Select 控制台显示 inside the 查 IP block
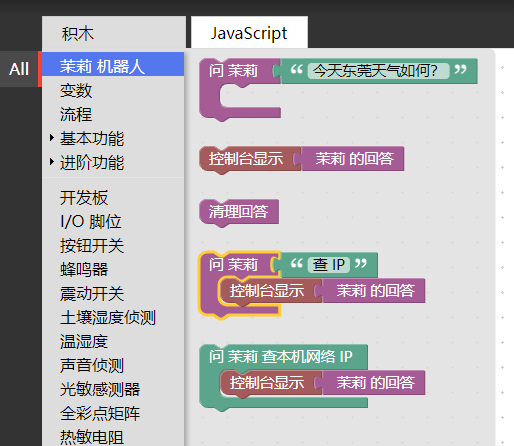Viewport: 514px width, 446px height. [267, 291]
